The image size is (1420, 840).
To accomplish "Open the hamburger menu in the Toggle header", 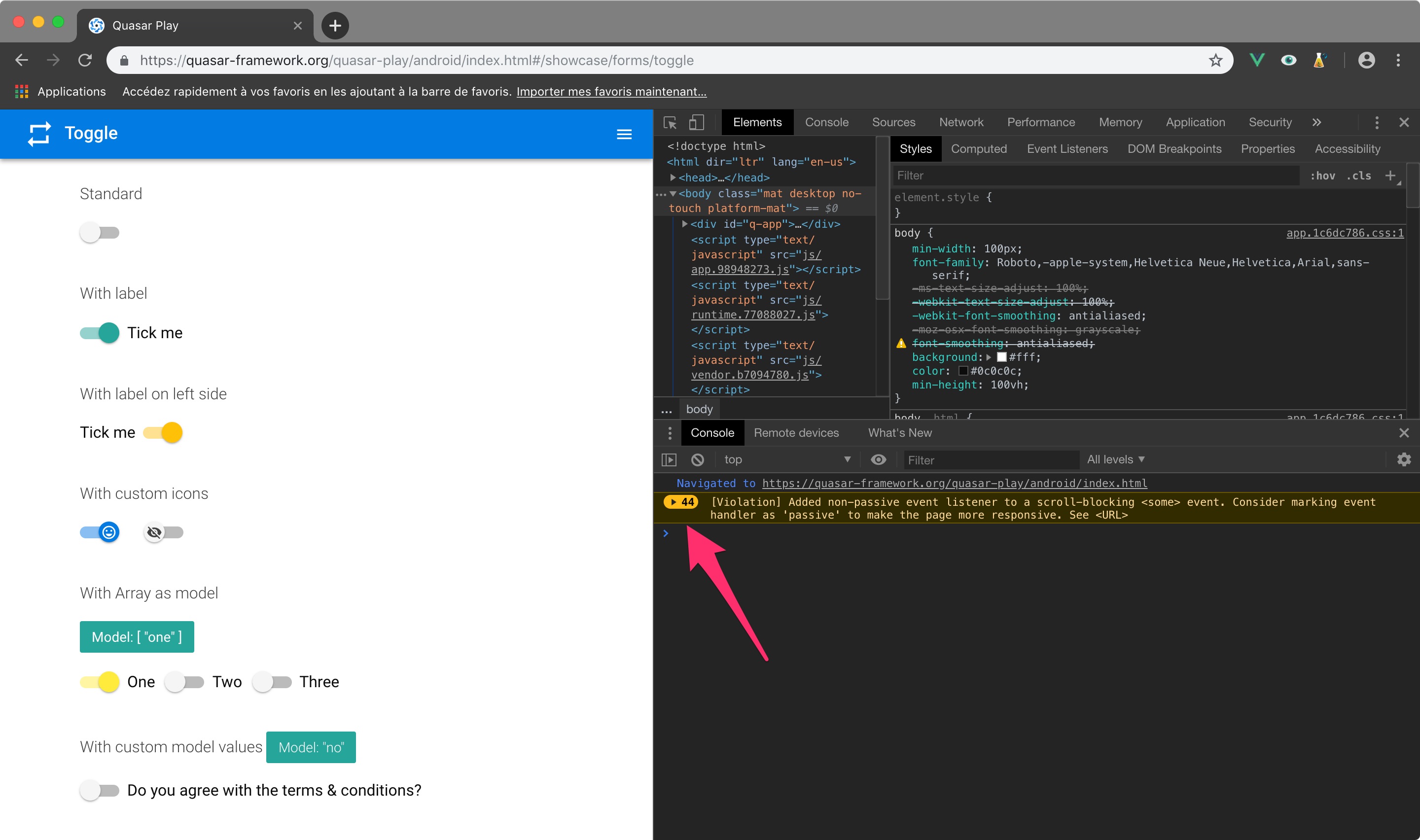I will coord(624,134).
